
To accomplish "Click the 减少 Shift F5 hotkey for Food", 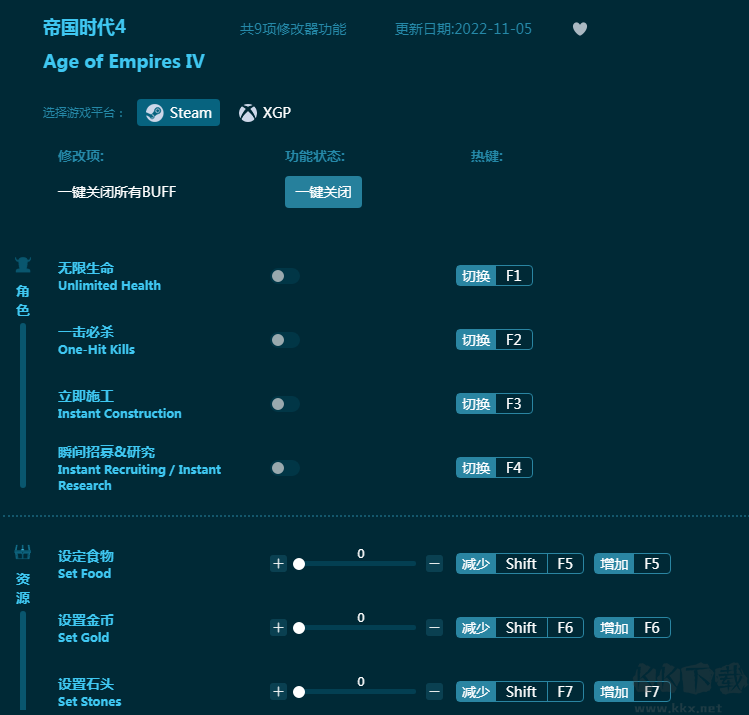I will click(x=520, y=564).
